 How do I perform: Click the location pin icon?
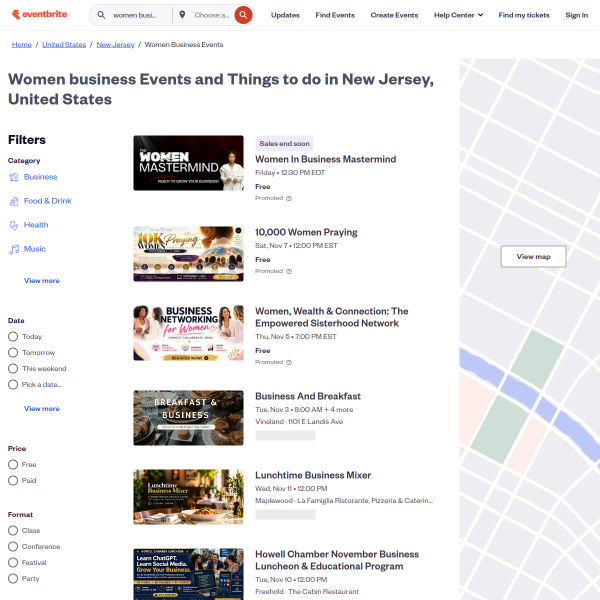coord(183,15)
